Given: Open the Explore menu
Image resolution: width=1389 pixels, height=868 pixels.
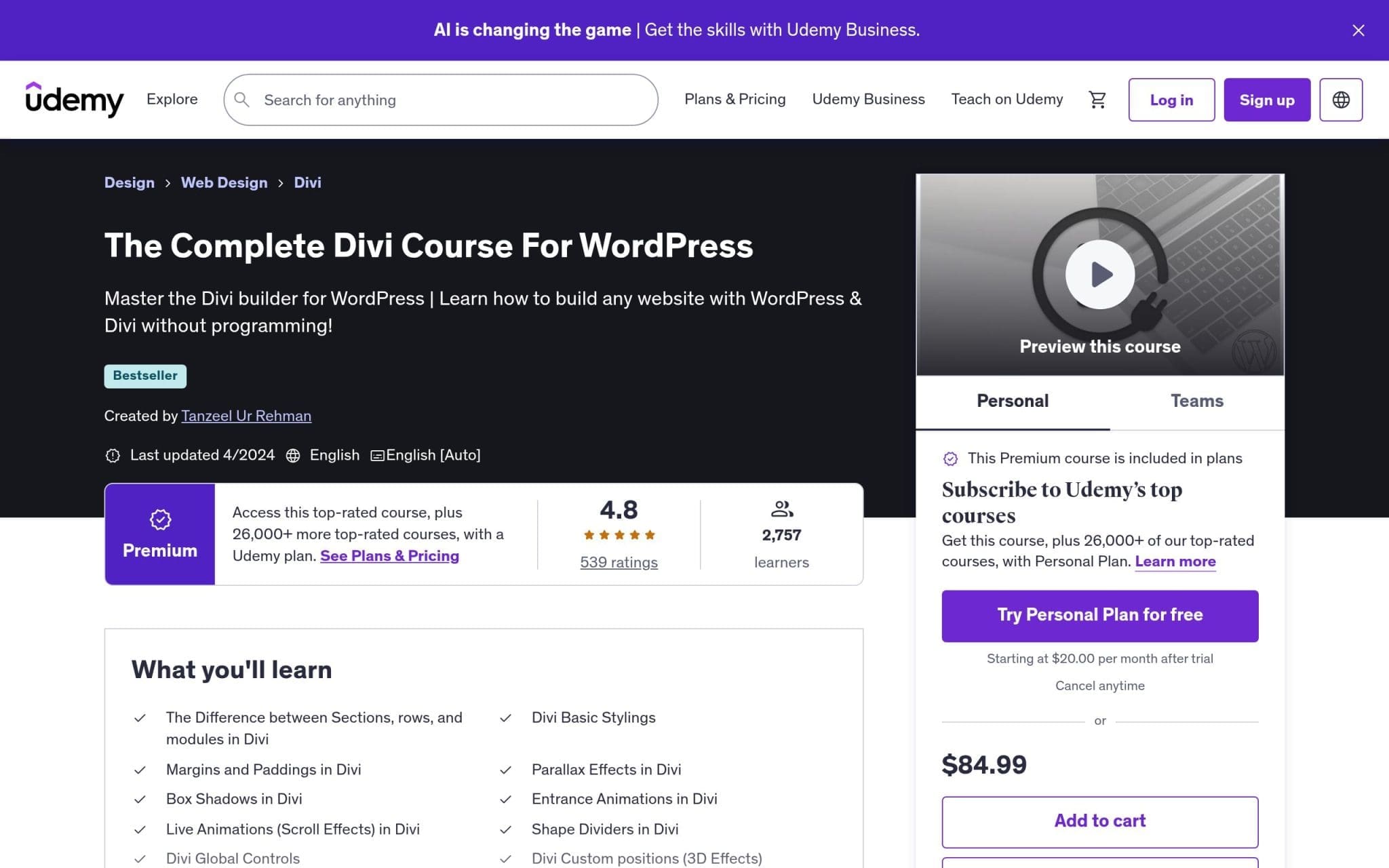Looking at the screenshot, I should pyautogui.click(x=172, y=99).
